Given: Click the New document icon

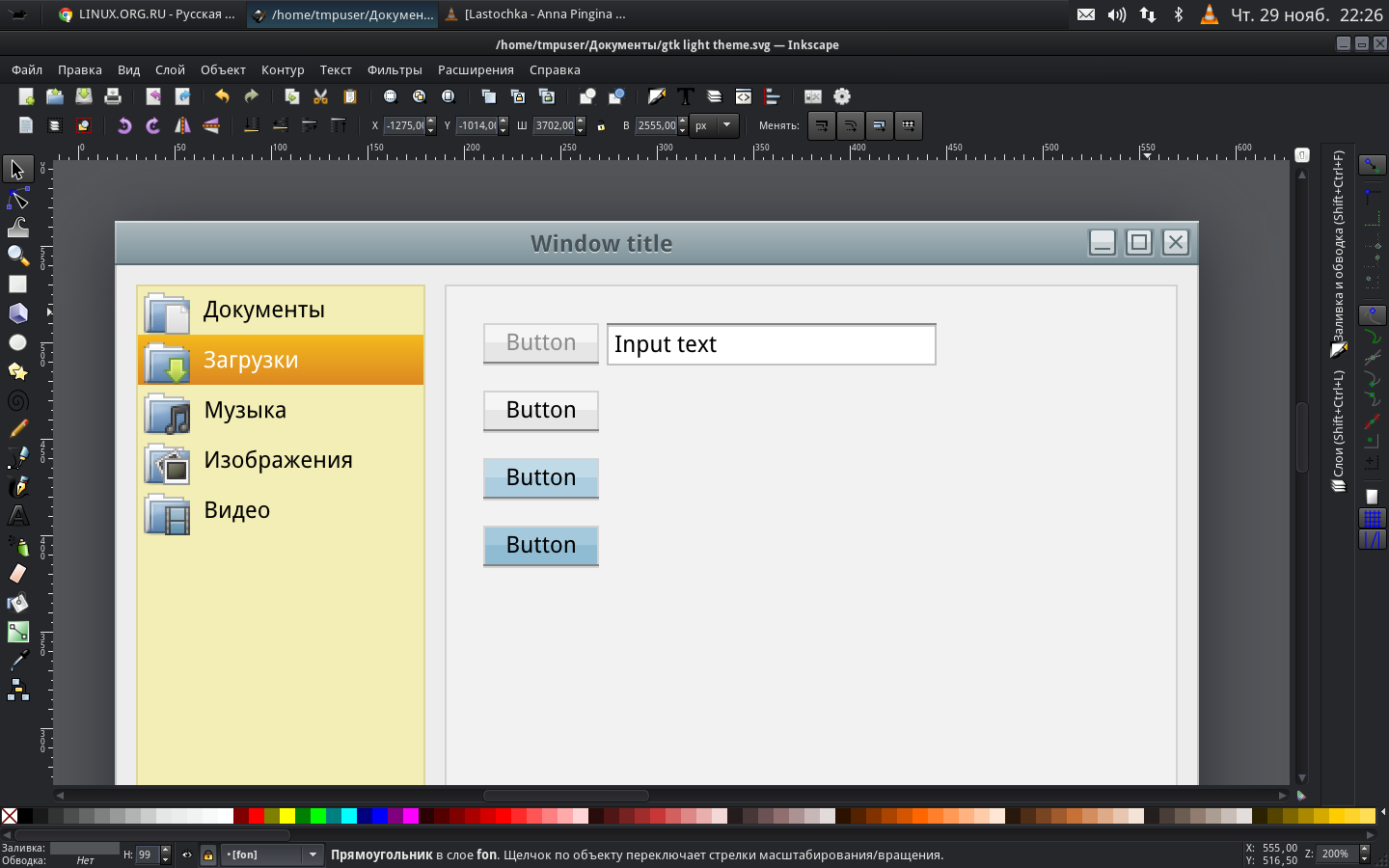Looking at the screenshot, I should (26, 96).
